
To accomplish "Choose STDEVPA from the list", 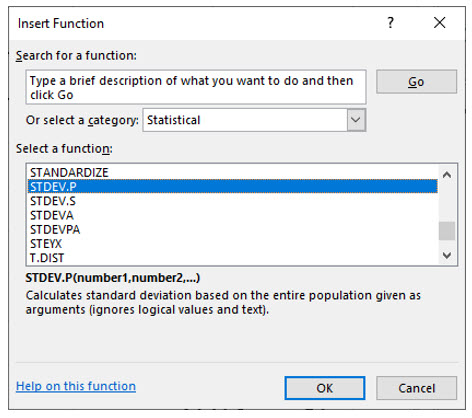I will (232, 230).
